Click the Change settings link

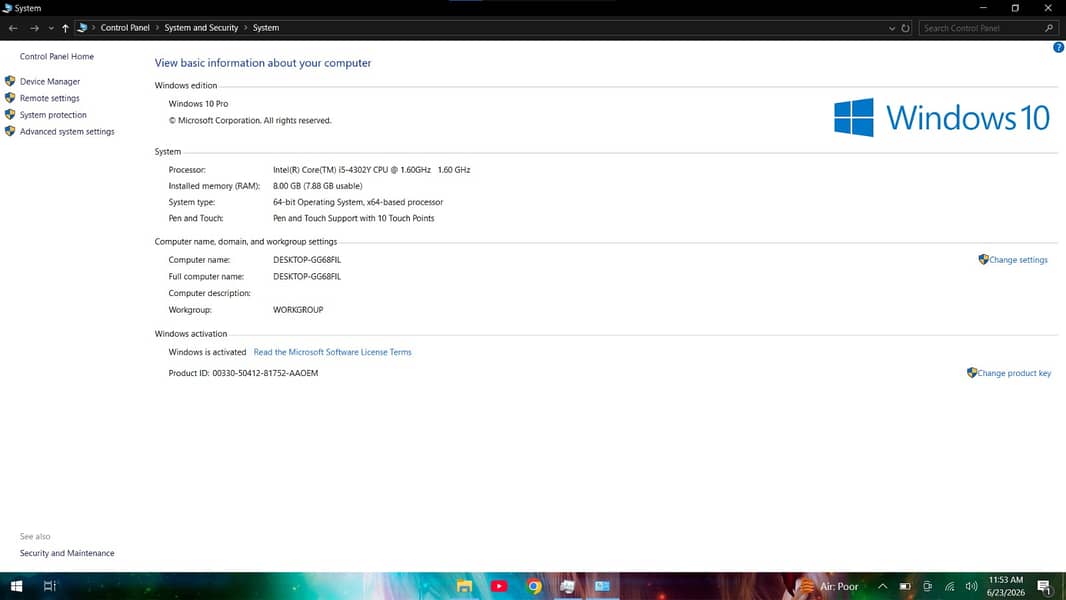tap(1018, 260)
